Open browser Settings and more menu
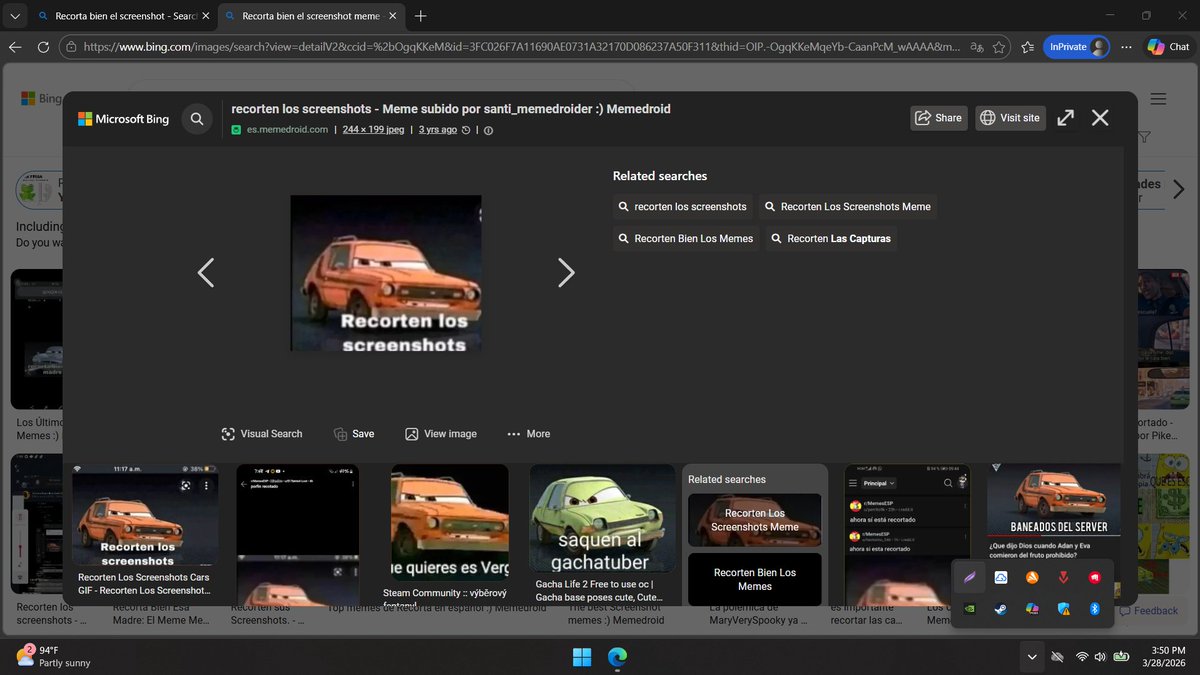Screen dimensions: 1200x675 point(1125,47)
